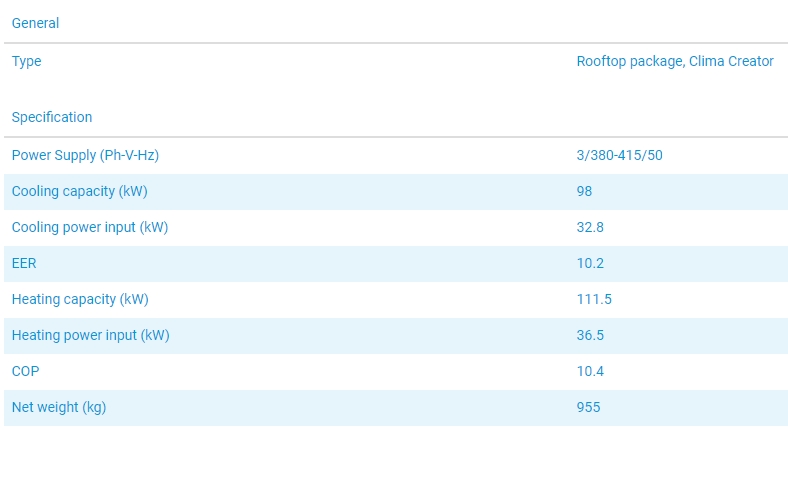Click the 3/380-415/50 power supply value

[619, 155]
